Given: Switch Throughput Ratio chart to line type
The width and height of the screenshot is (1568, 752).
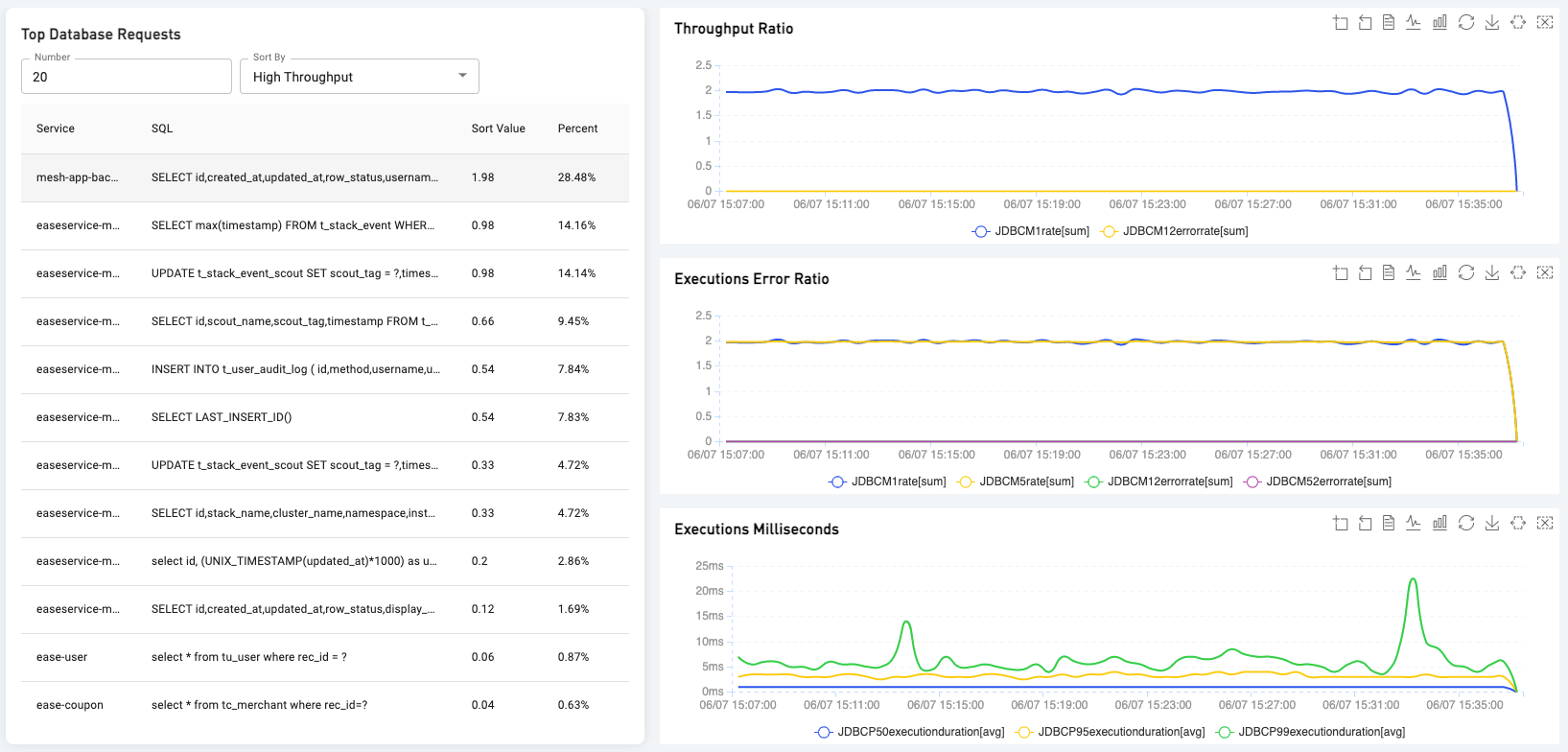Looking at the screenshot, I should coord(1414,22).
